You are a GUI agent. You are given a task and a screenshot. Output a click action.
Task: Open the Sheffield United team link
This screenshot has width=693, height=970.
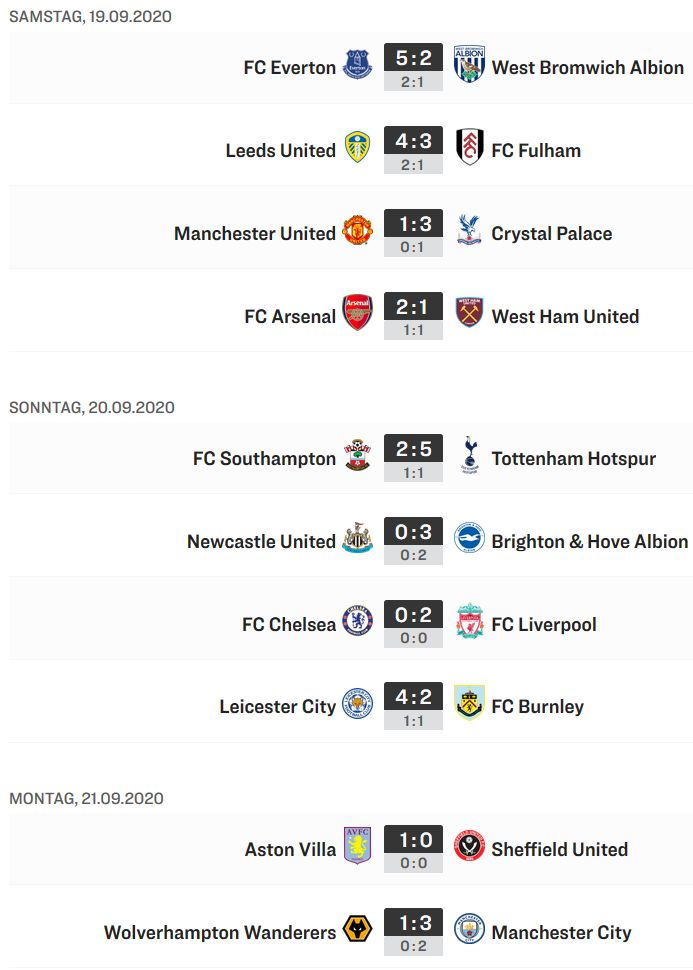559,850
